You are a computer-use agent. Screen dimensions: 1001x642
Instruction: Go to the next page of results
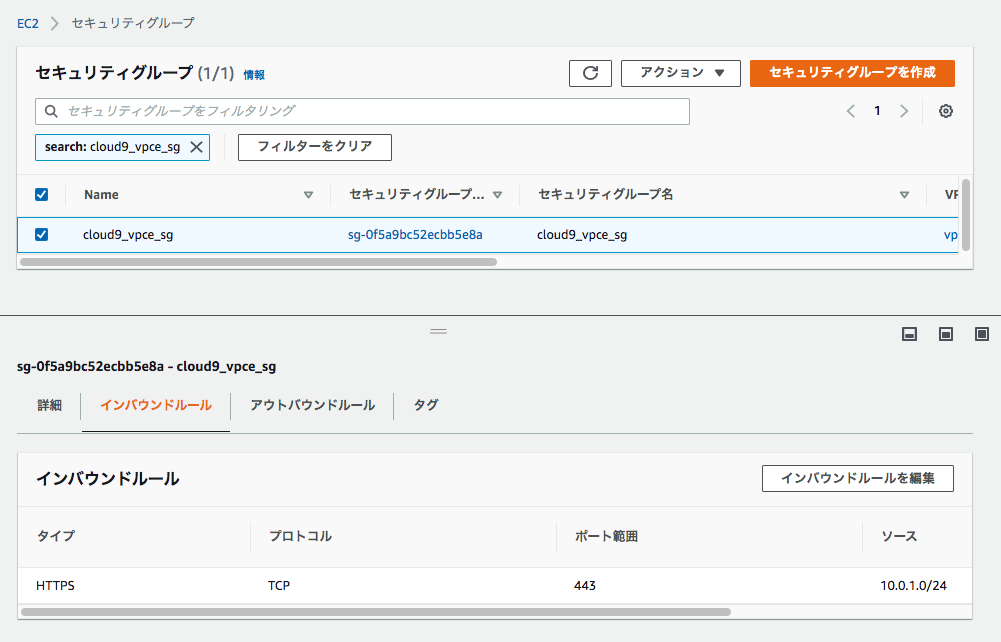coord(903,111)
